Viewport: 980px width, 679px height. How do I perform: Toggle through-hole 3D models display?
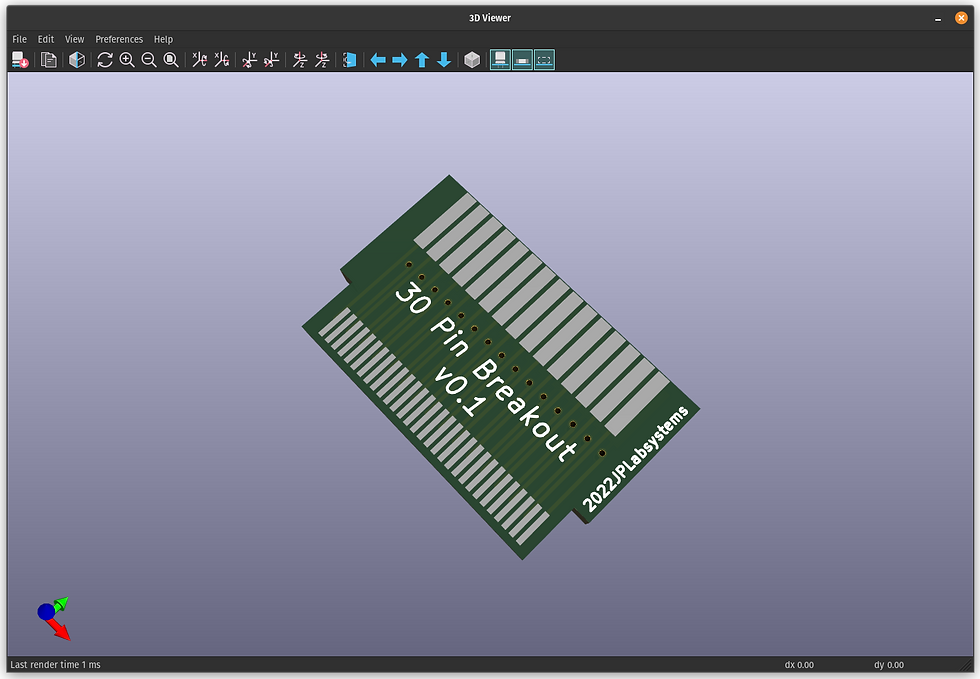pos(500,60)
